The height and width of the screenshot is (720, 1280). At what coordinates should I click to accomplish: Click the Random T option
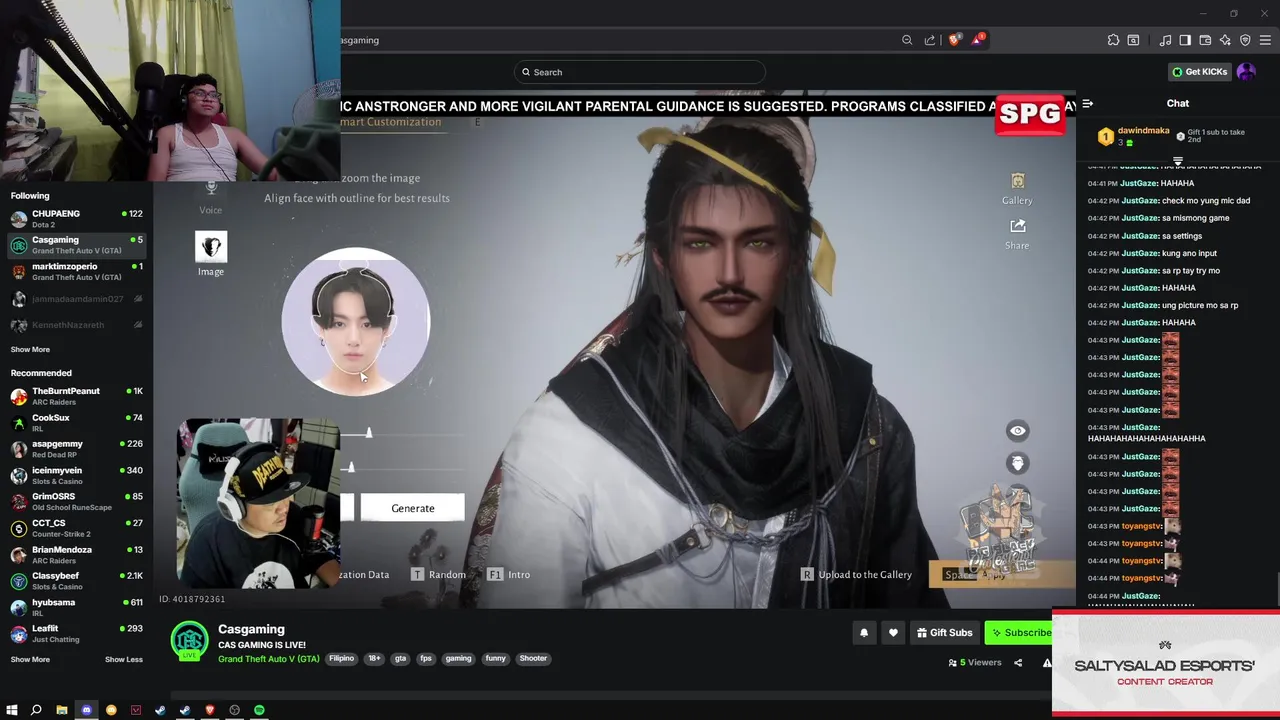click(x=439, y=574)
